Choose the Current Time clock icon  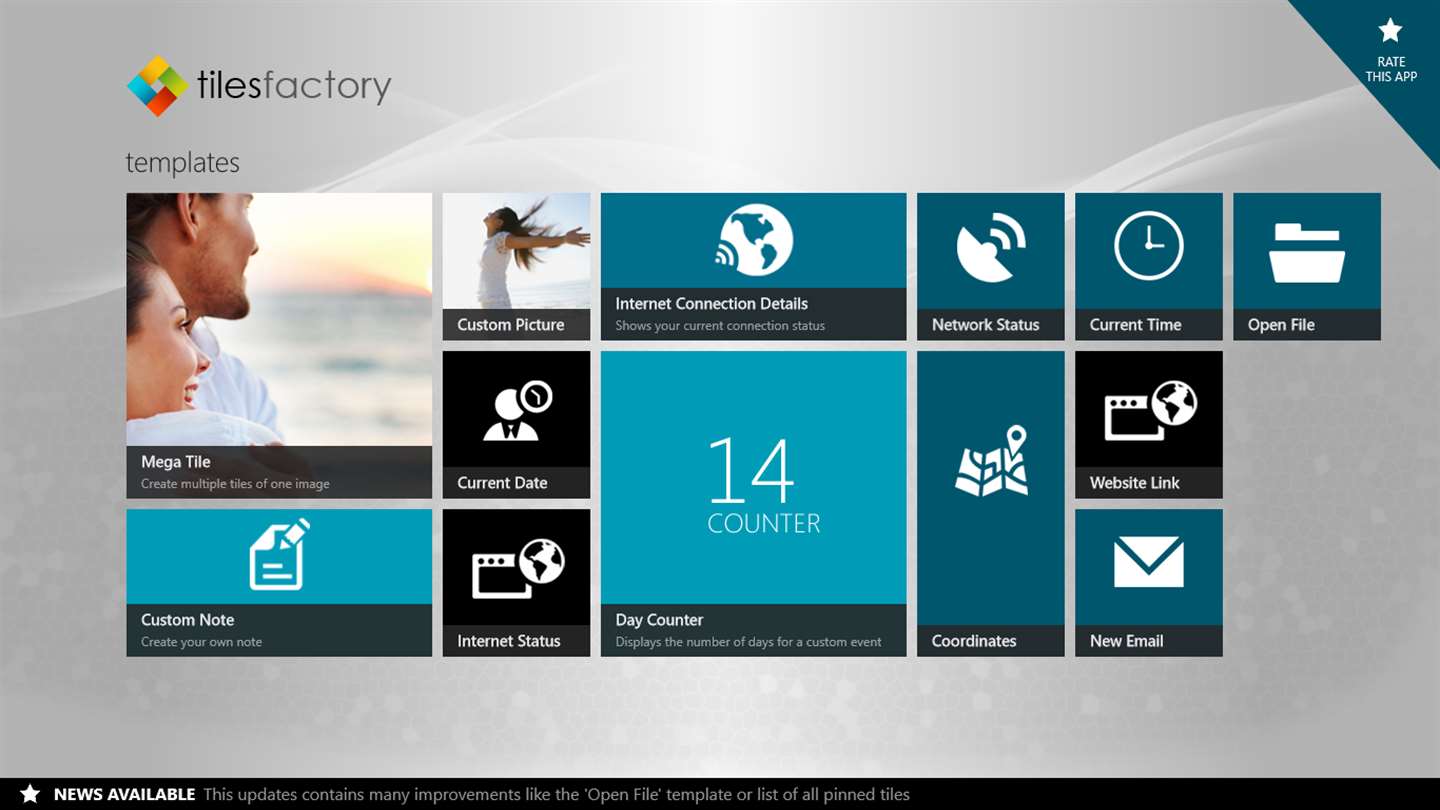click(x=1149, y=245)
